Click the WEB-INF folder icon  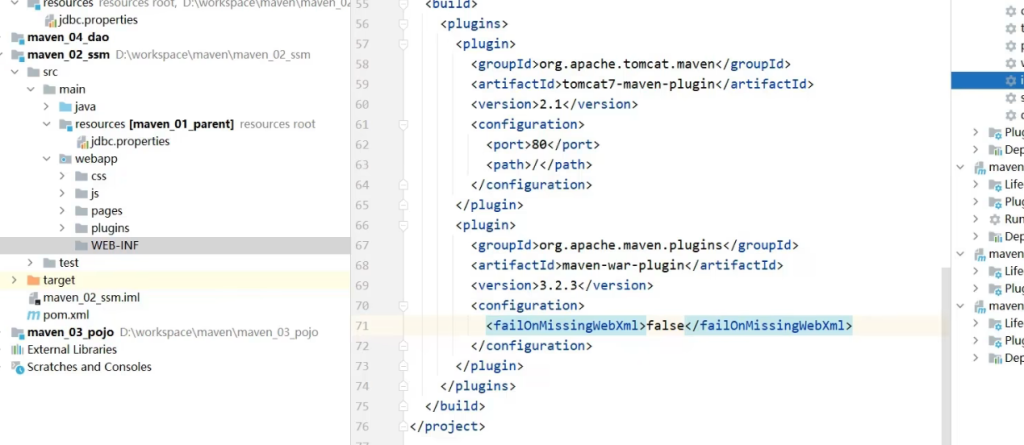click(81, 246)
